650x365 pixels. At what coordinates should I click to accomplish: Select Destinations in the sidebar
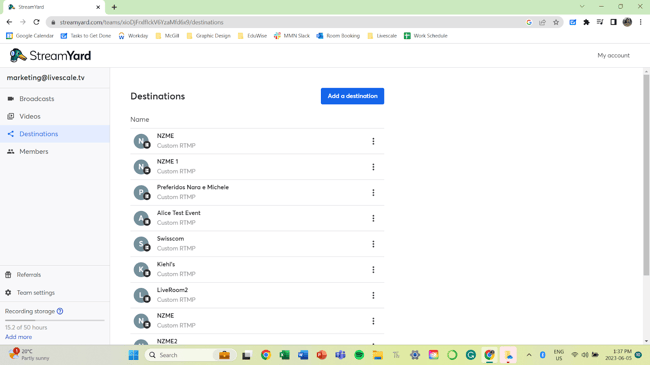[x=55, y=134]
